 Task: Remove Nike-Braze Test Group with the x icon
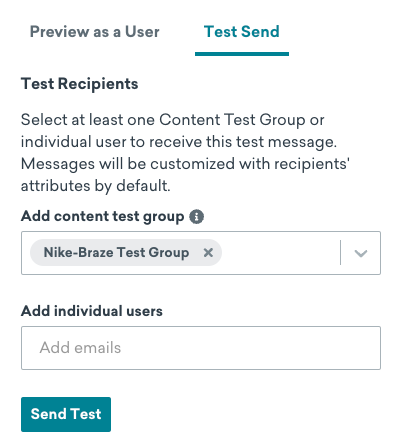[x=208, y=253]
